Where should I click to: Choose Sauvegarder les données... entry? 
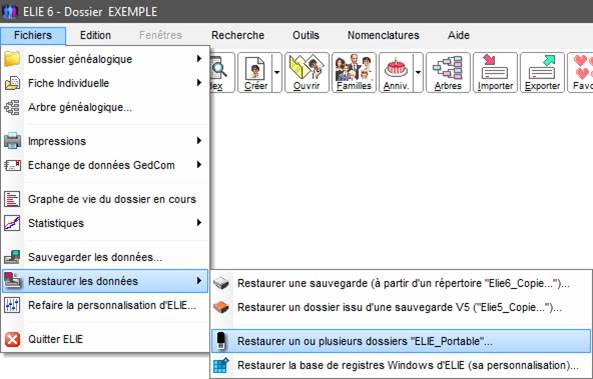pyautogui.click(x=105, y=257)
